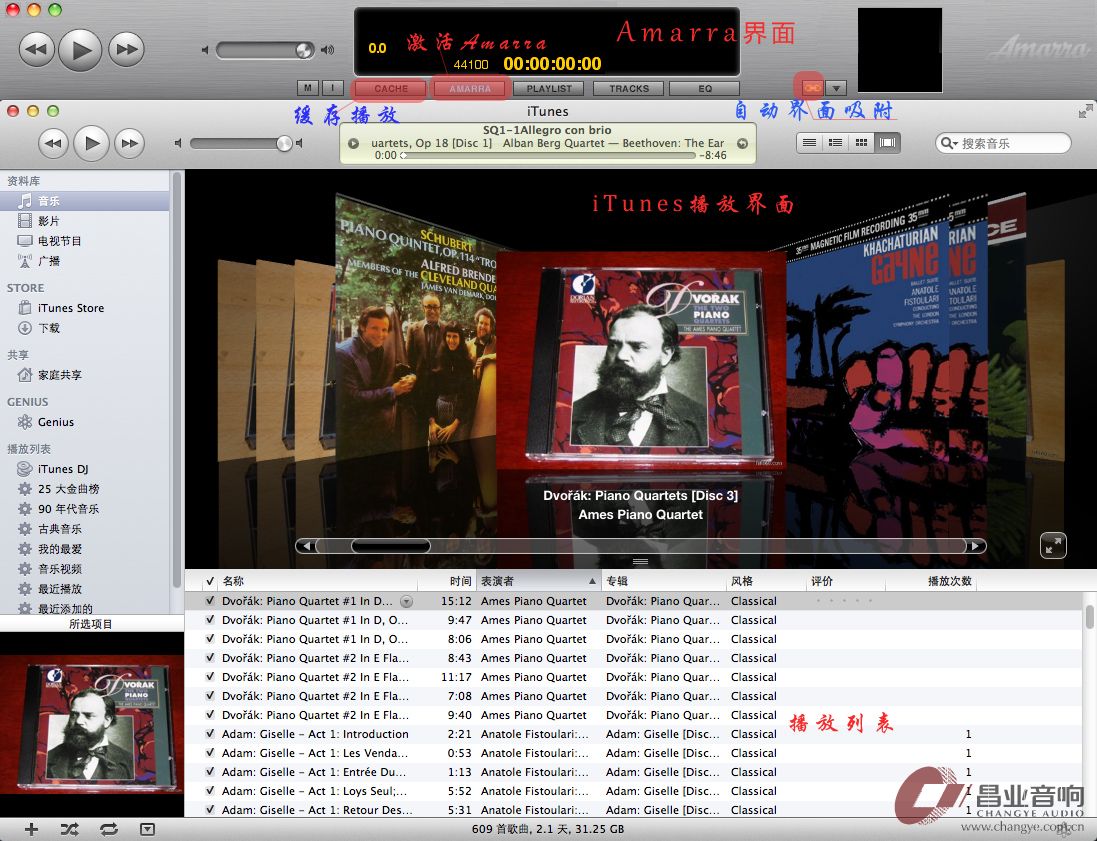
Task: Open the 25 大金曲榜 smart playlist
Action: (85, 489)
